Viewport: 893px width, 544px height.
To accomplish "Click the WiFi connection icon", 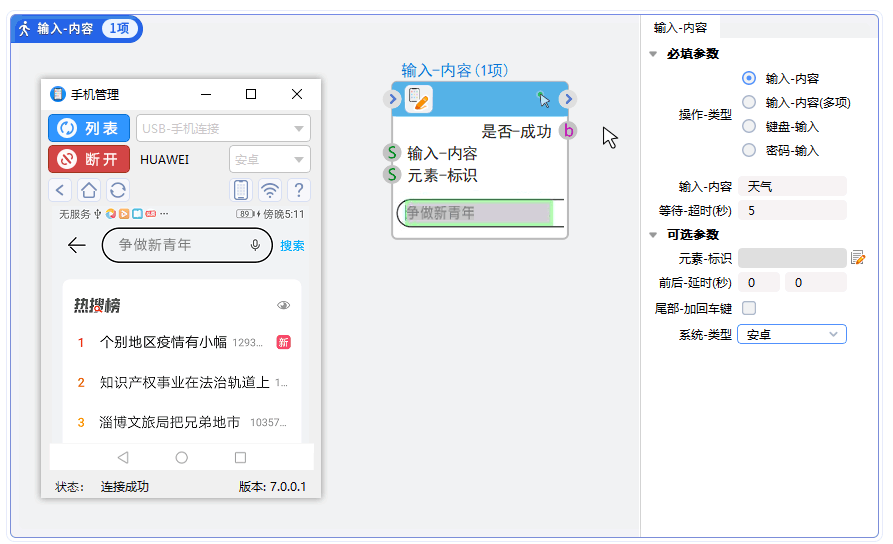I will coord(269,190).
